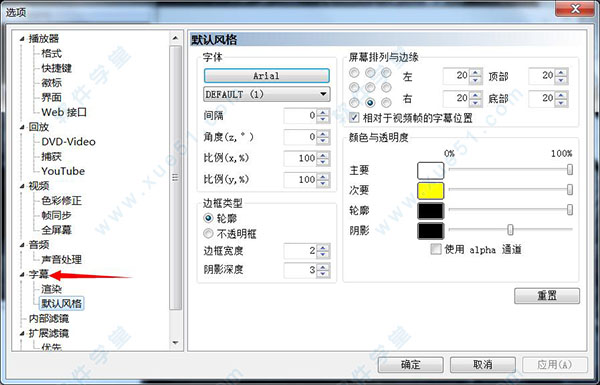The image size is (600, 385).
Task: Click the 阴影 transparency slider handle
Action: click(x=510, y=230)
